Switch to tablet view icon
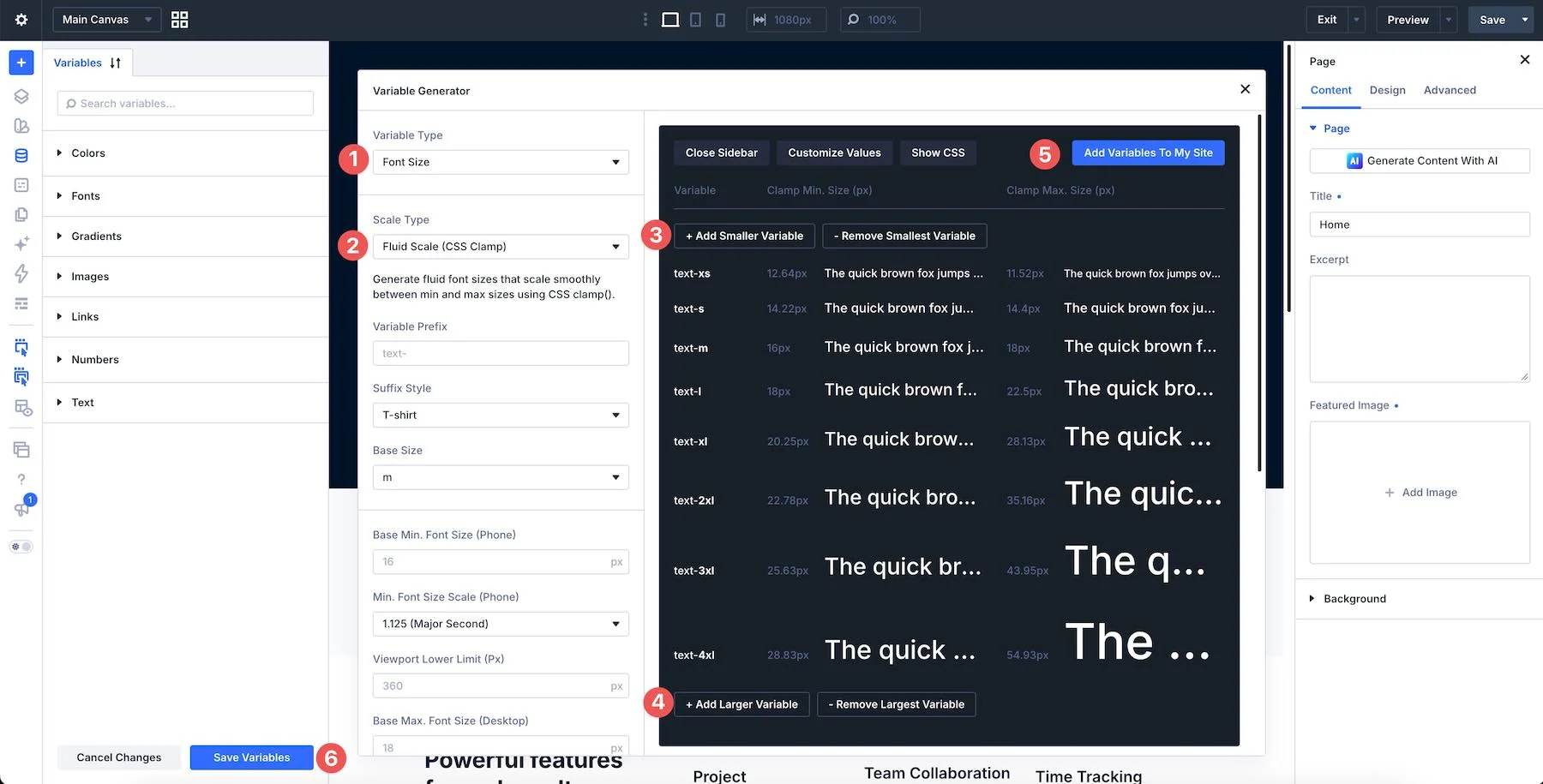Viewport: 1543px width, 784px height. click(x=695, y=20)
